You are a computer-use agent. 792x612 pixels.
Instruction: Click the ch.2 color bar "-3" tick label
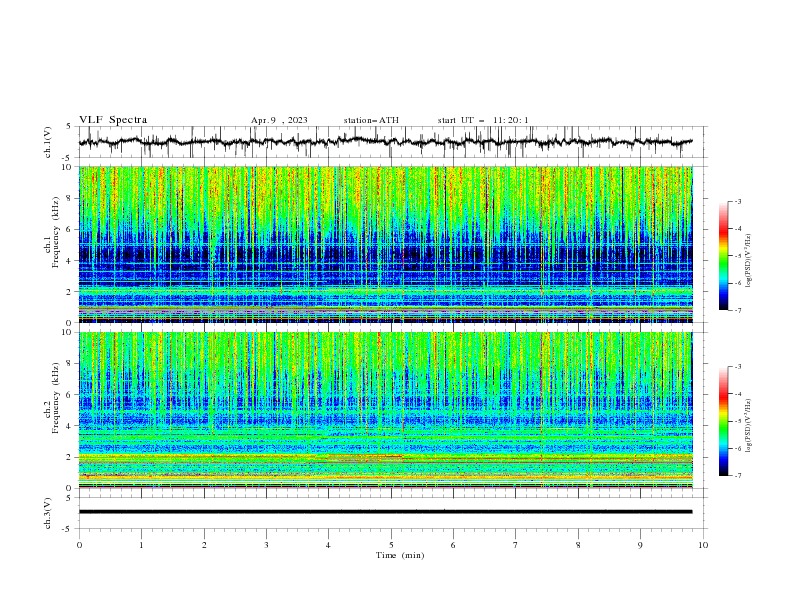click(x=738, y=367)
